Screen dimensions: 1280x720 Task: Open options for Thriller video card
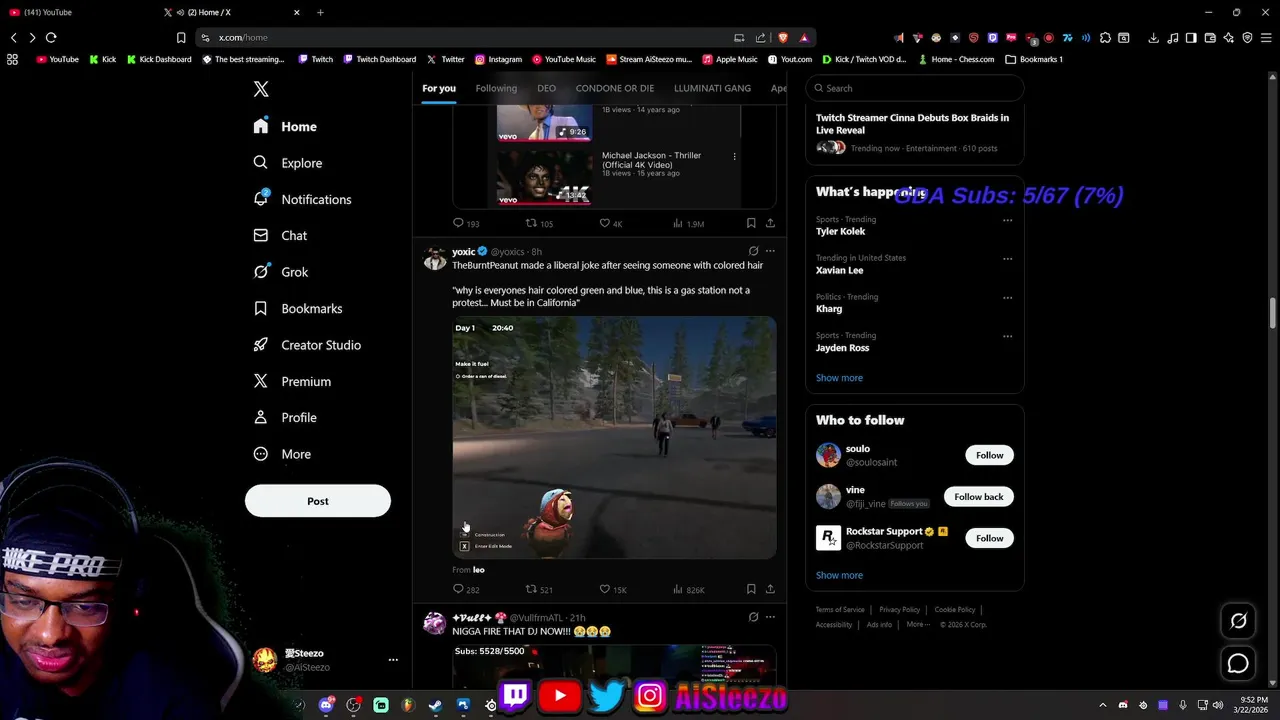point(734,156)
